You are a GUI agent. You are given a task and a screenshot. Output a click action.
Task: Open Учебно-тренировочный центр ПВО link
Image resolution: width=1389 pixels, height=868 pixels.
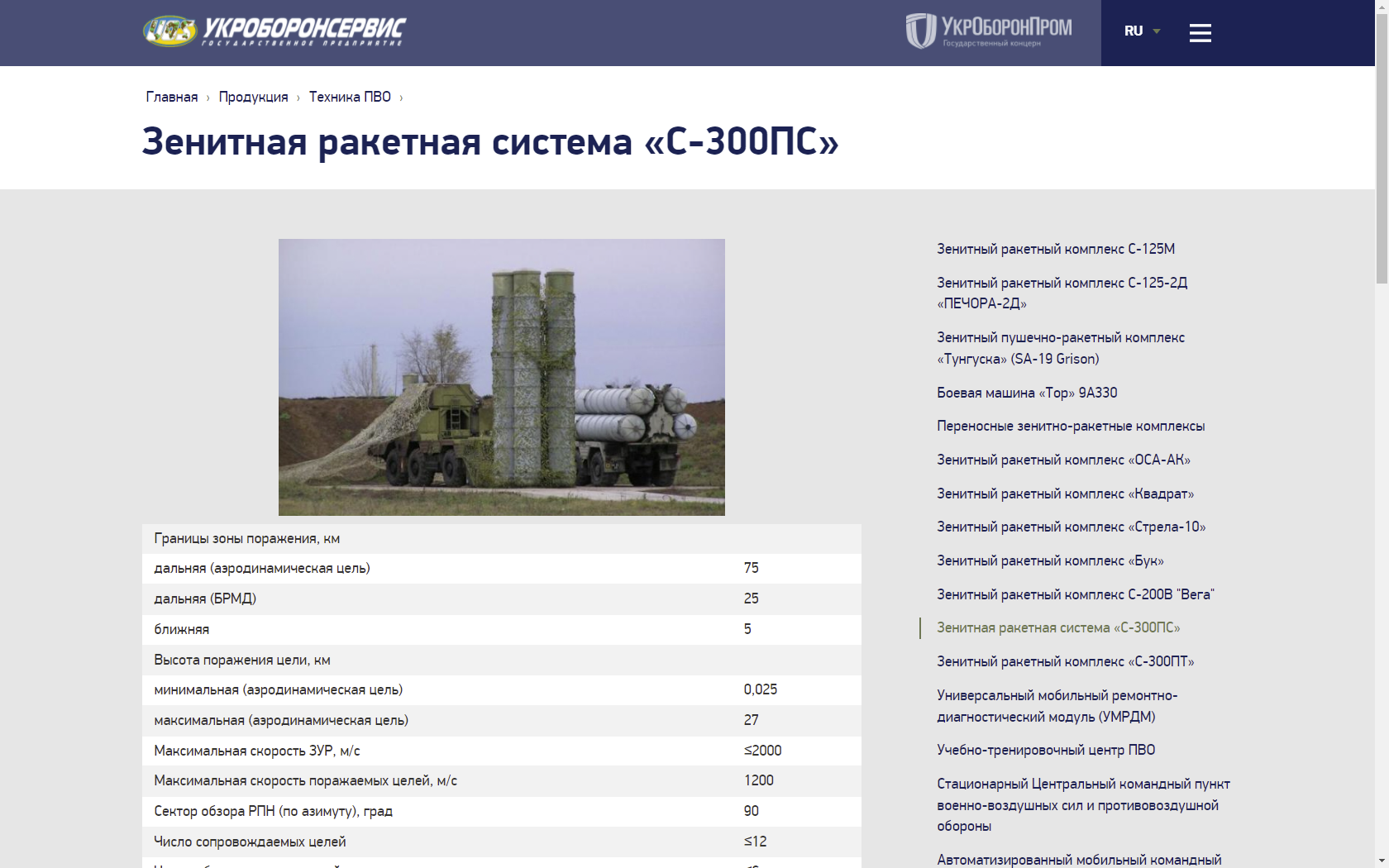(x=1046, y=750)
